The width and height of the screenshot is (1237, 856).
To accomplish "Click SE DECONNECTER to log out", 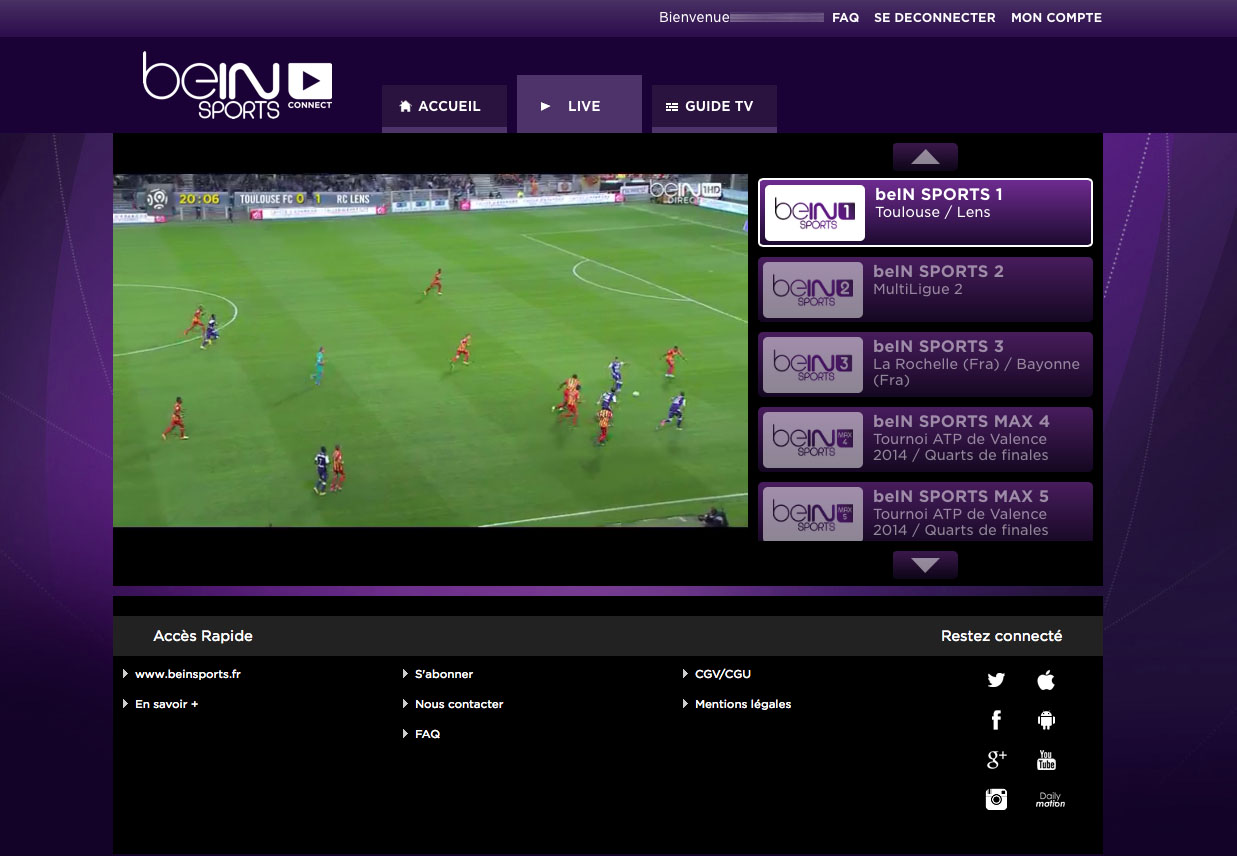I will click(x=934, y=17).
